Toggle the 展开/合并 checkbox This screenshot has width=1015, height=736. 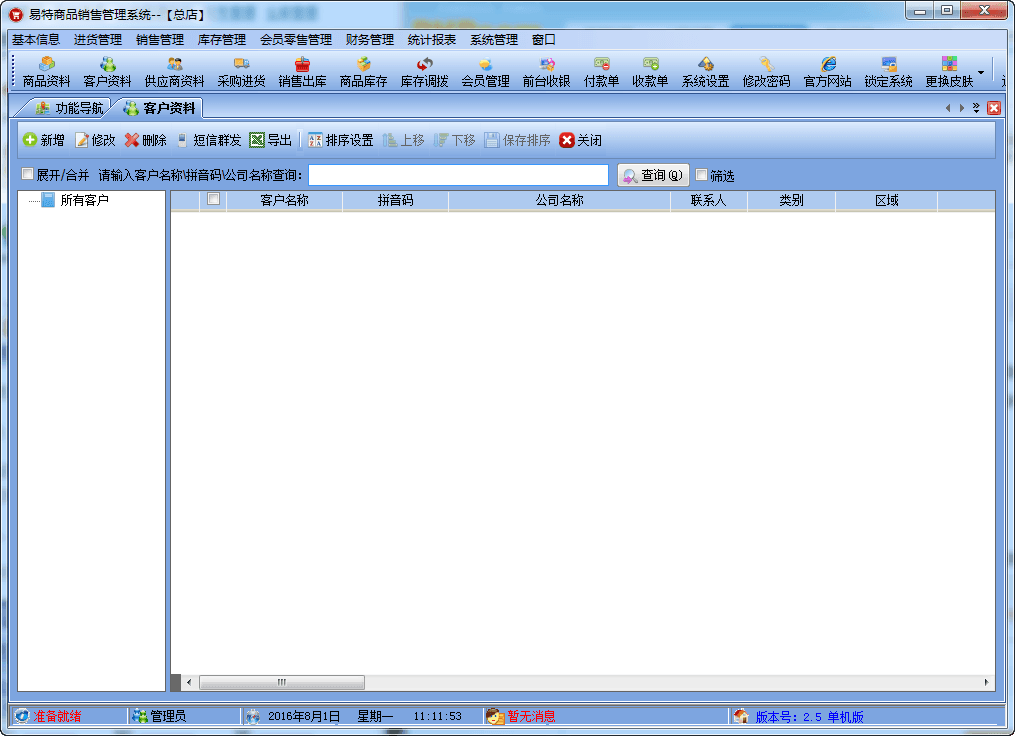click(x=27, y=174)
